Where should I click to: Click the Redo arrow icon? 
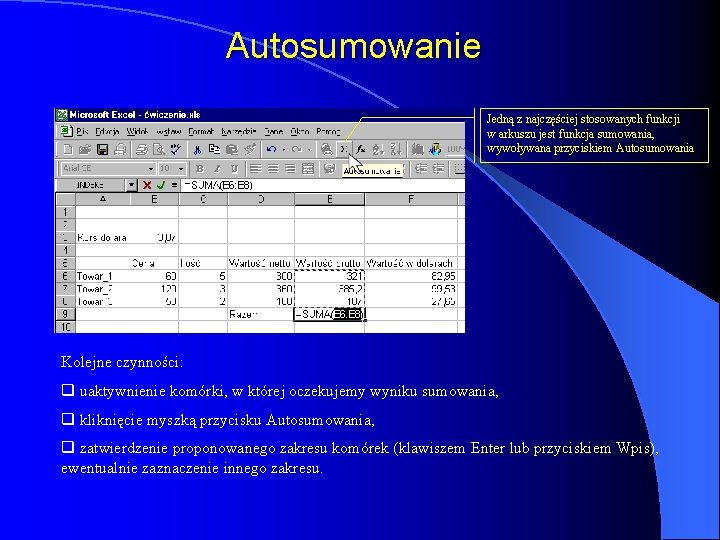point(297,150)
